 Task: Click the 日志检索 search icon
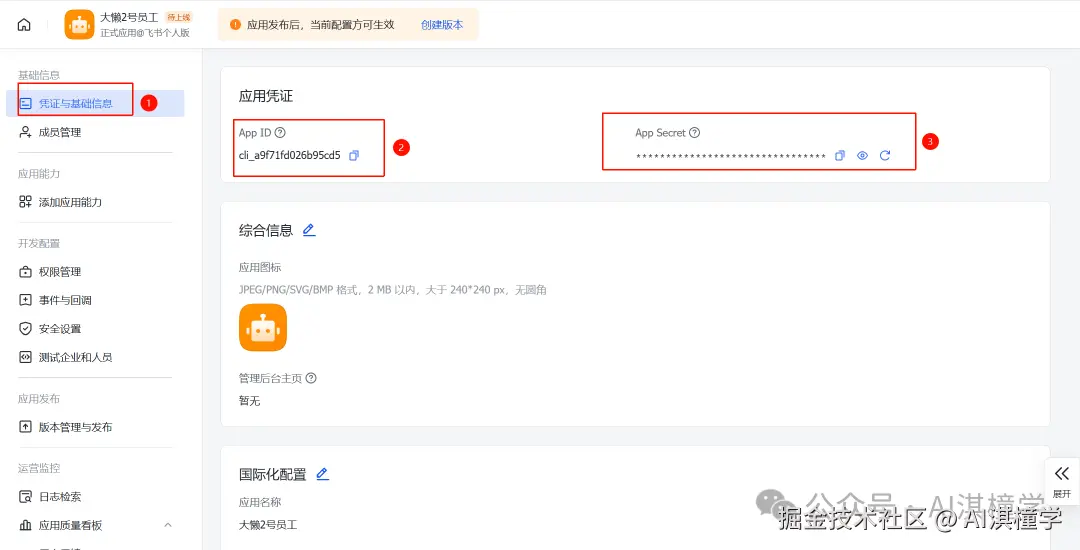[25, 496]
